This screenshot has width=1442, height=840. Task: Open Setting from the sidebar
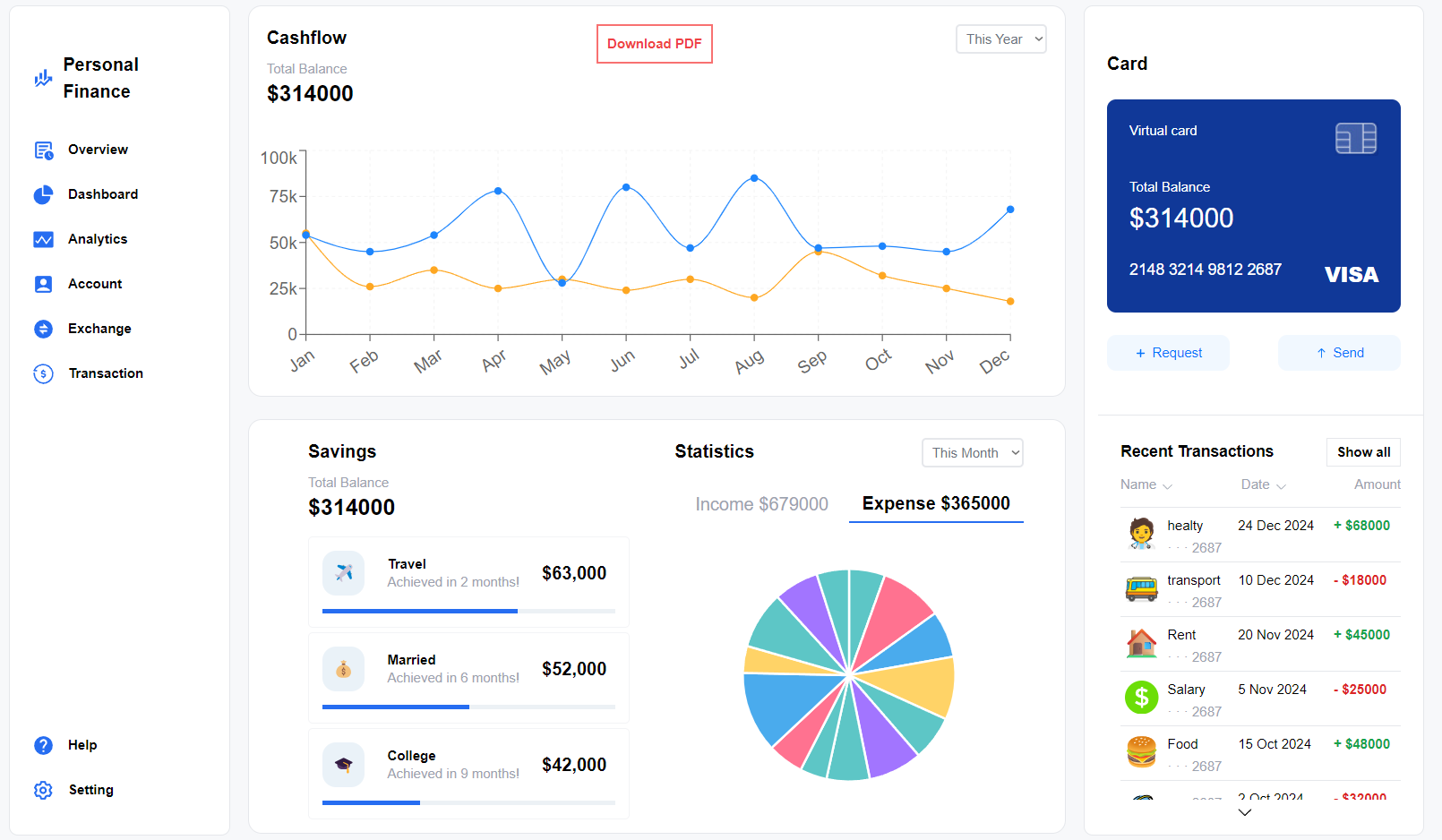(x=91, y=790)
